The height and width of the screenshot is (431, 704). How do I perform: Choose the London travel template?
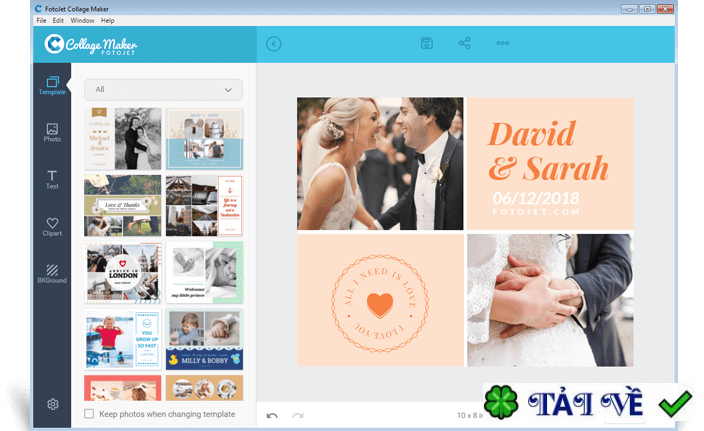coord(123,272)
